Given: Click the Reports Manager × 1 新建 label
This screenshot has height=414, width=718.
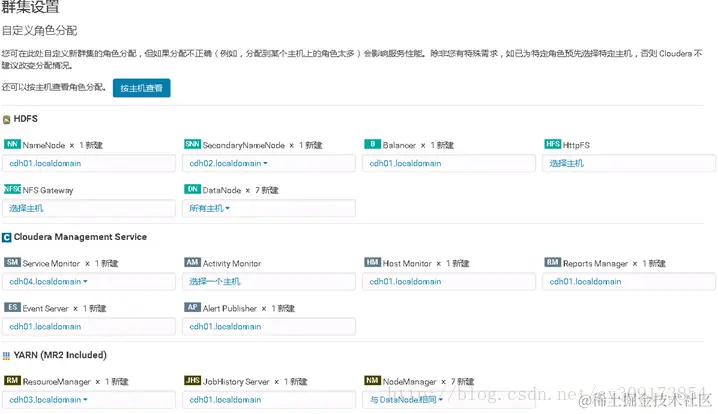Looking at the screenshot, I should click(x=614, y=263).
